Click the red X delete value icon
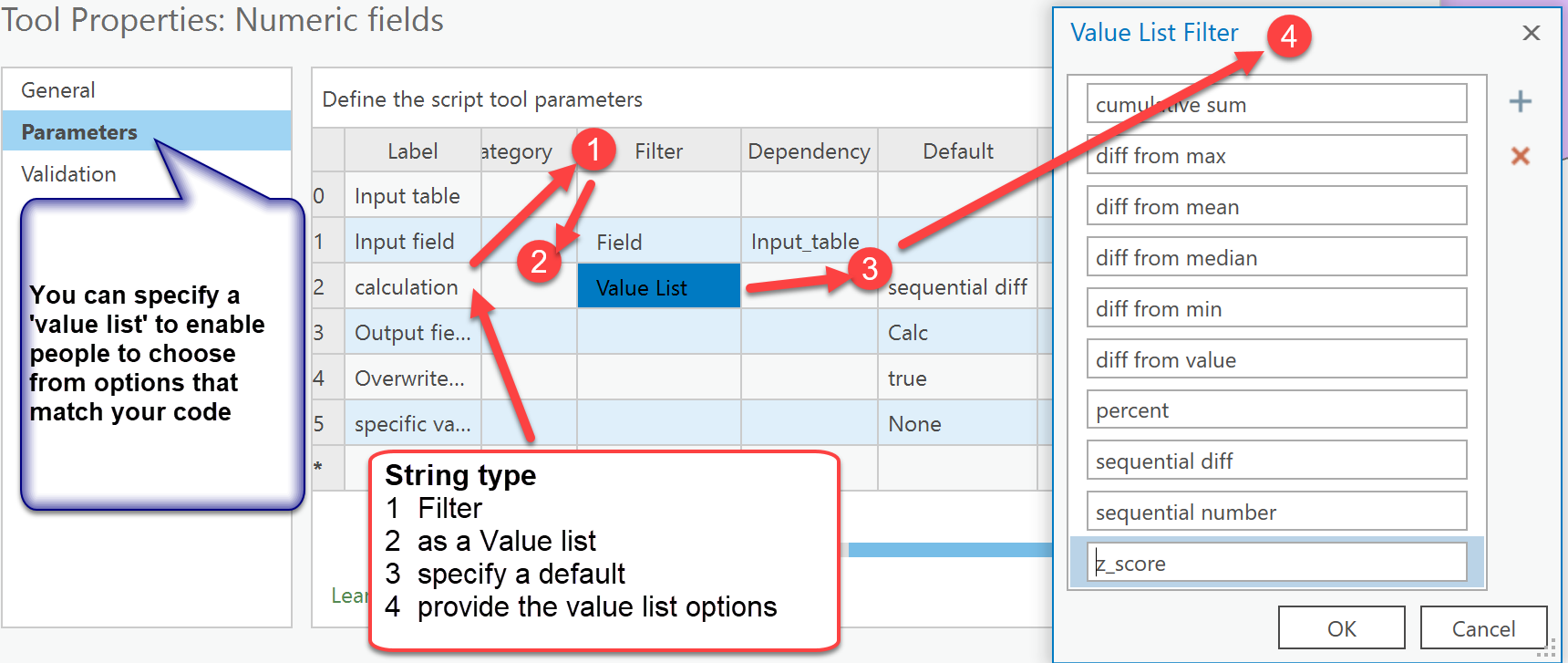The height and width of the screenshot is (663, 1568). click(1520, 156)
